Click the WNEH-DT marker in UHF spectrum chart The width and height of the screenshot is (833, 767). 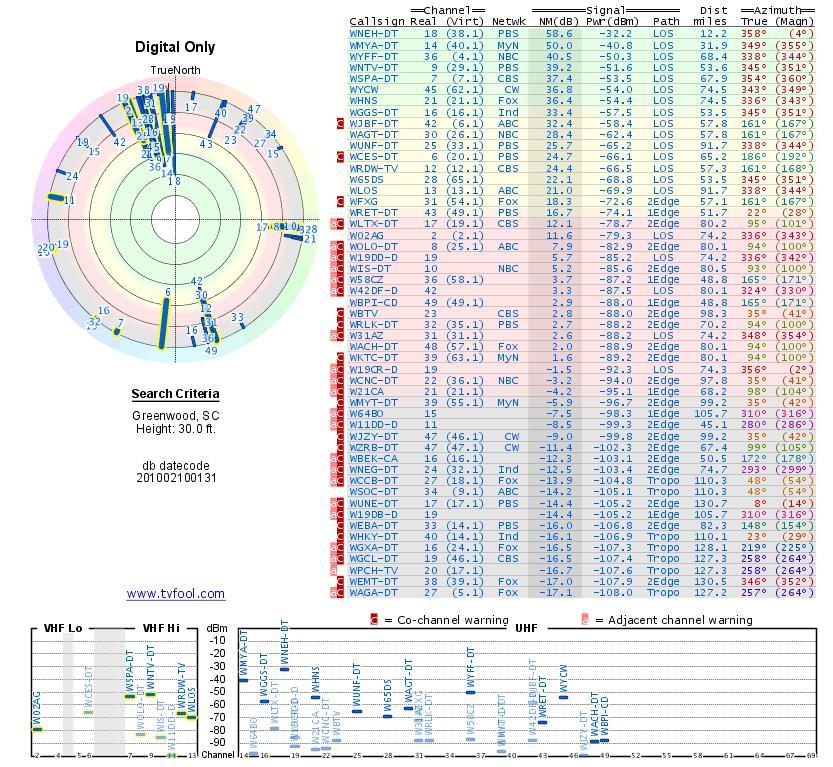pos(285,669)
